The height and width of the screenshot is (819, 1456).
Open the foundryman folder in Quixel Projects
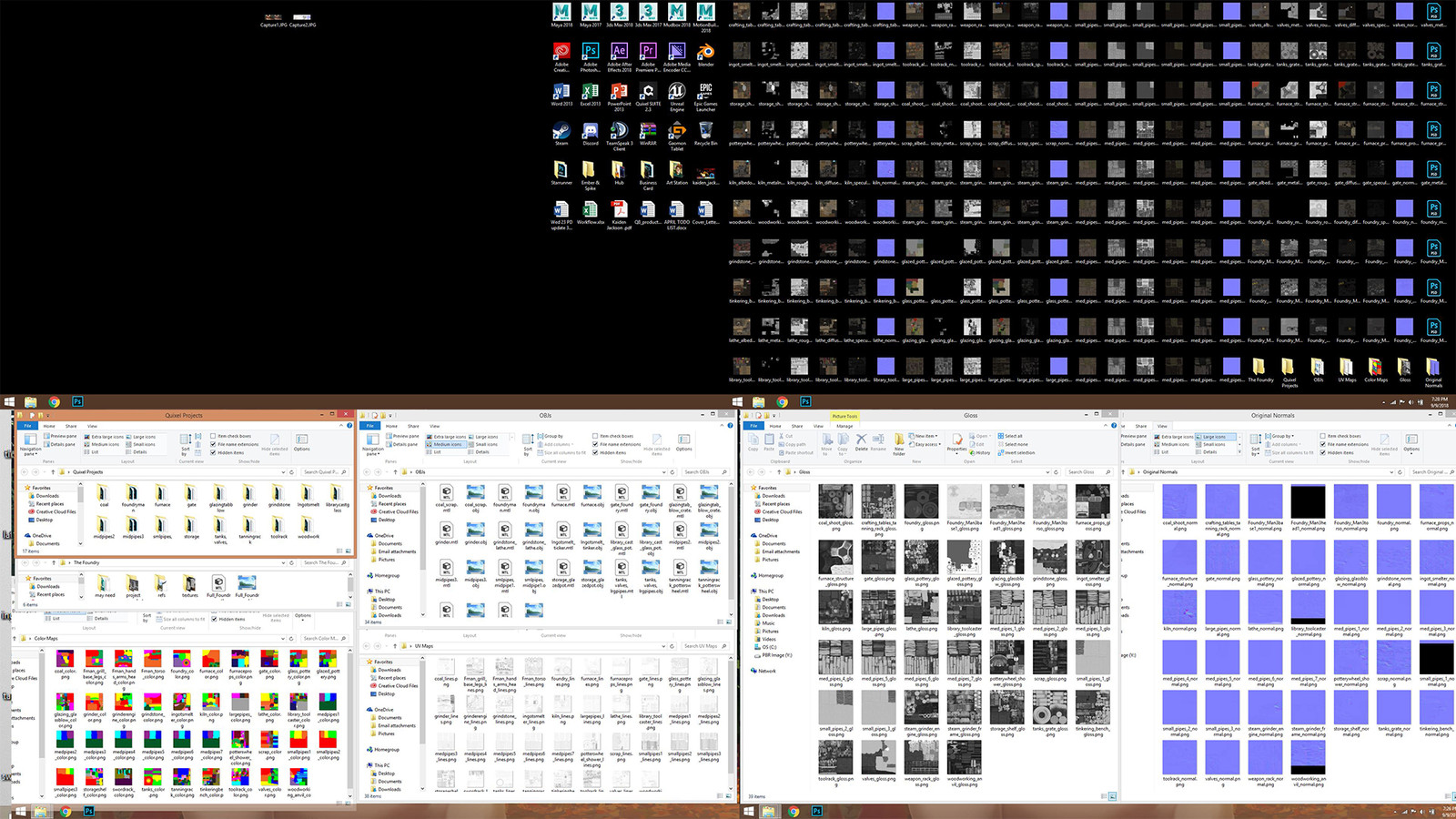[x=133, y=498]
